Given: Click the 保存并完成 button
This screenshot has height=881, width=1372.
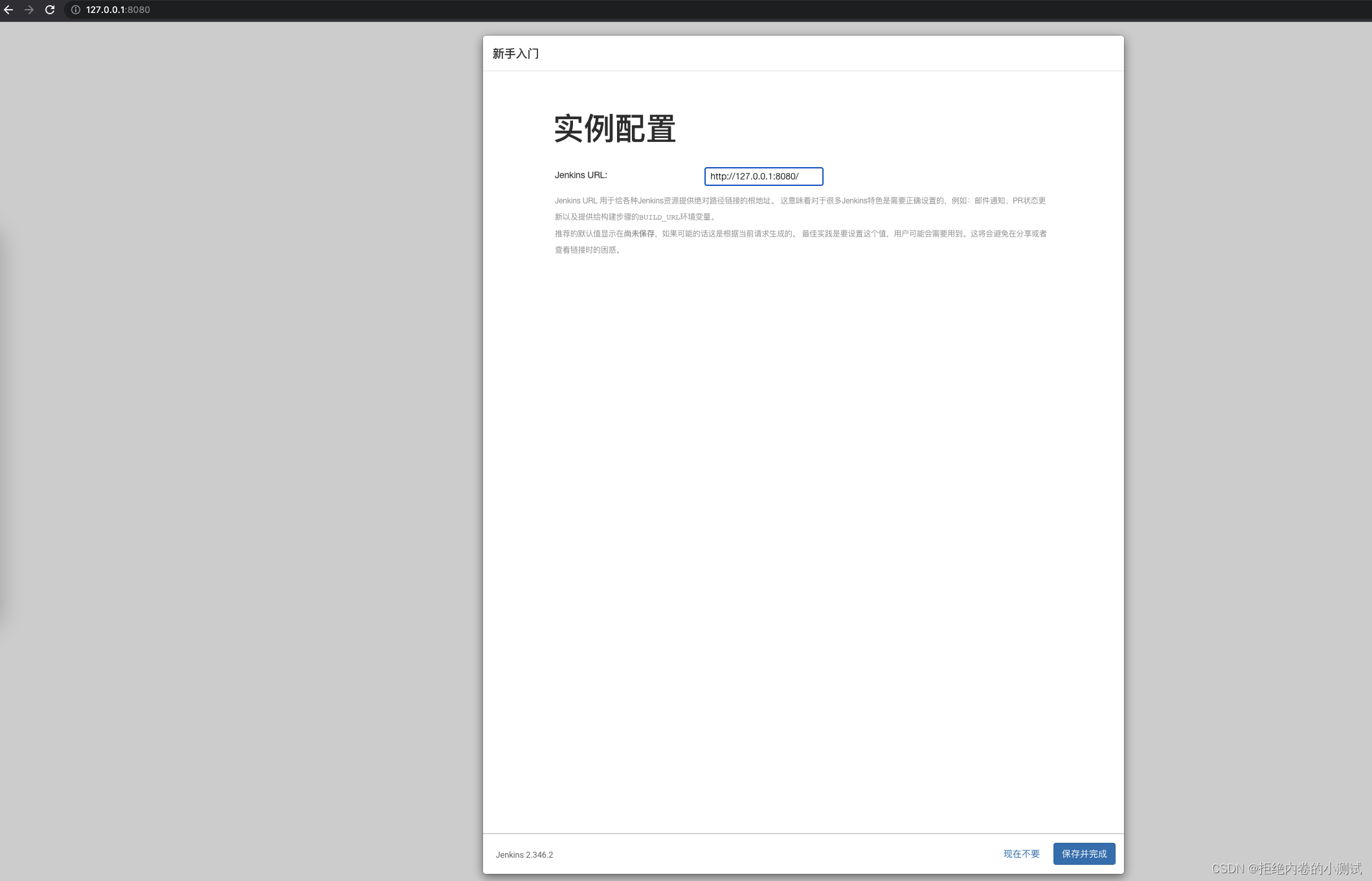Looking at the screenshot, I should 1084,854.
